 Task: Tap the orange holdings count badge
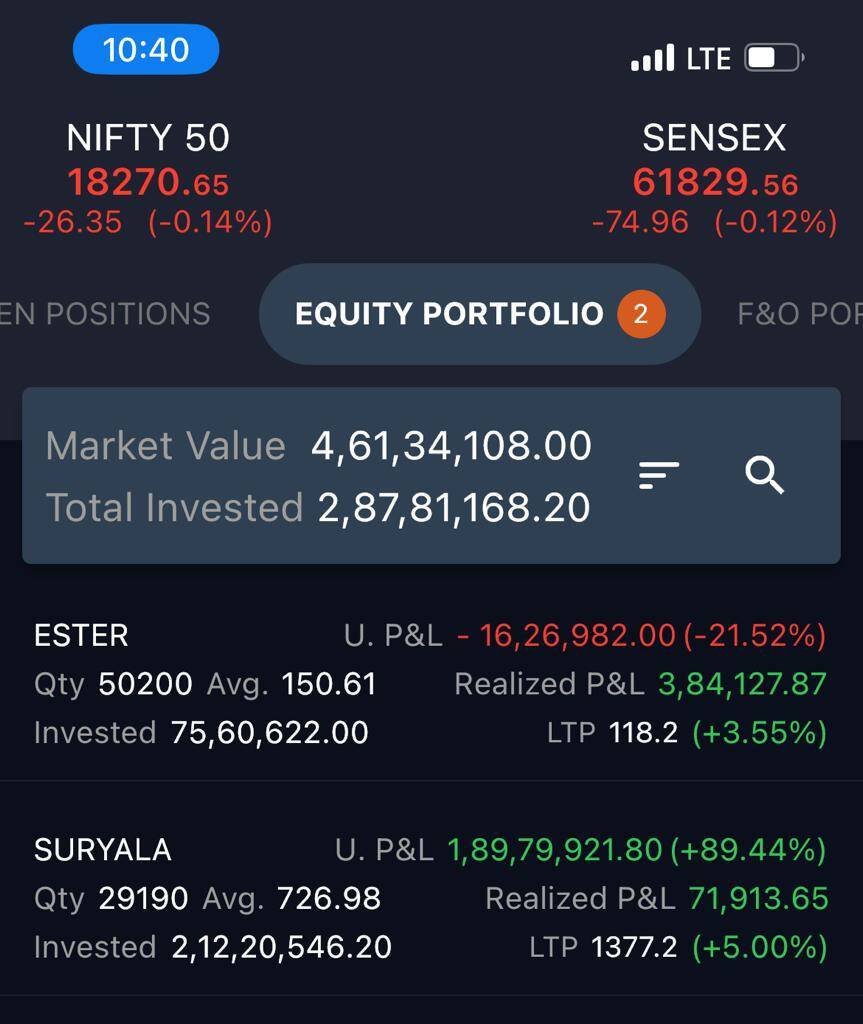(x=641, y=314)
